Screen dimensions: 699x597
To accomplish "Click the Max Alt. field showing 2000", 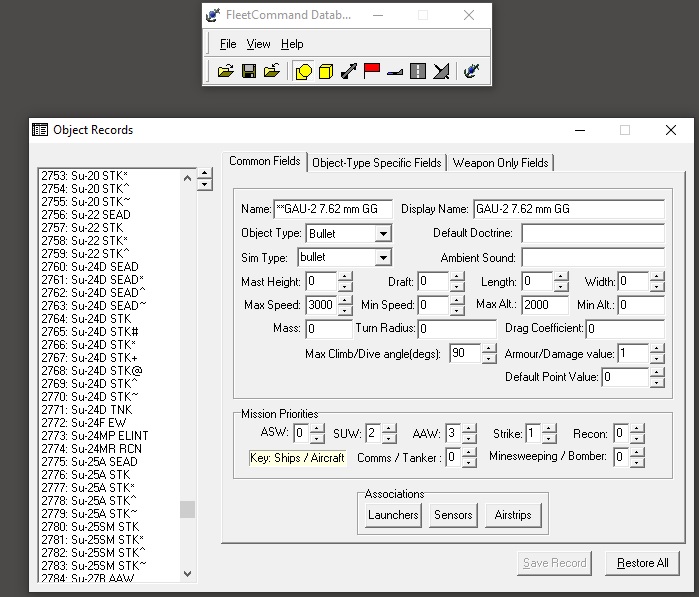I will tap(545, 305).
